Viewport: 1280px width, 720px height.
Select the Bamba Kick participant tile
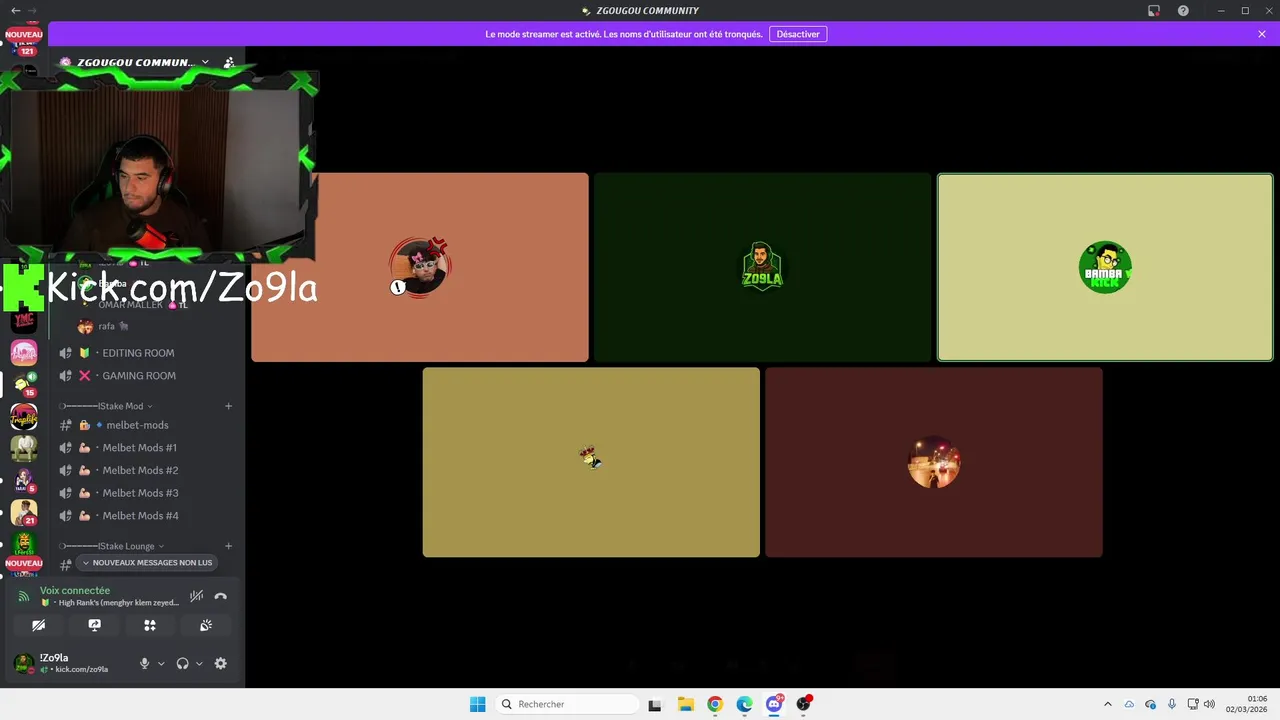(1105, 267)
